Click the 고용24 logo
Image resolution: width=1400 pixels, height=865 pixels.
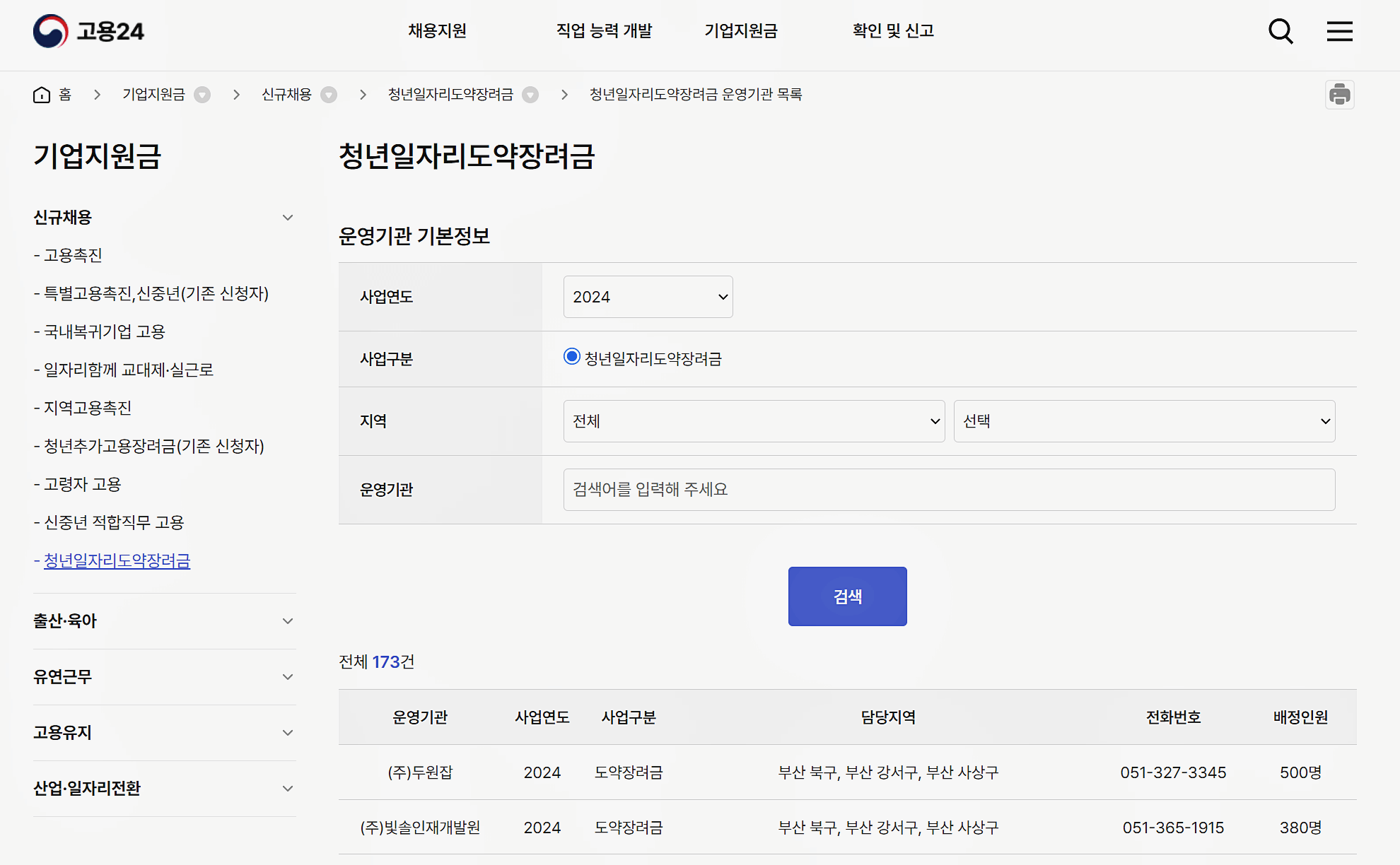click(x=88, y=31)
